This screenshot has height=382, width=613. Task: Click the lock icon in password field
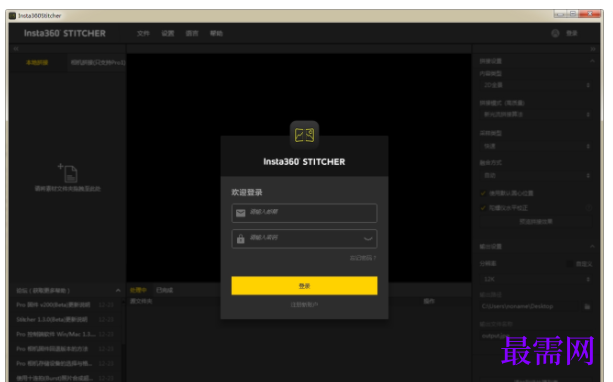tap(240, 239)
